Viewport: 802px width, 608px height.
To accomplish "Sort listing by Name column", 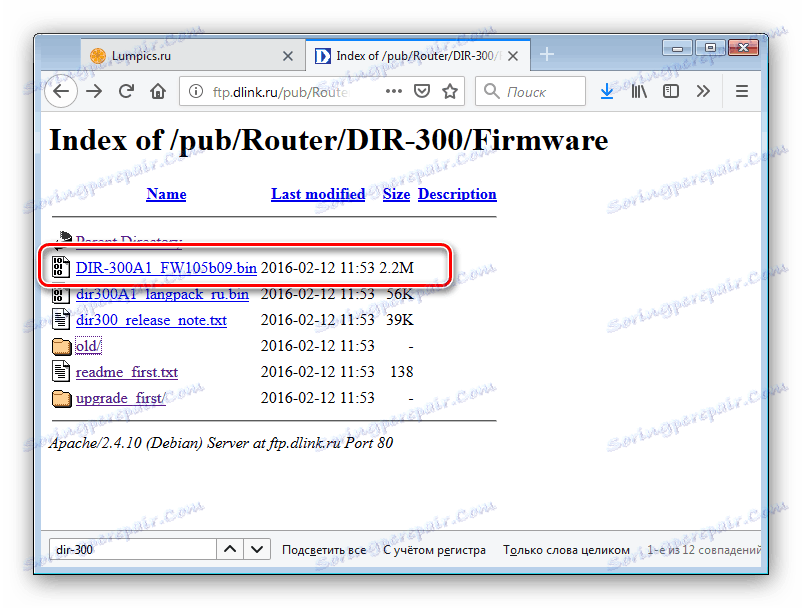I will click(x=166, y=194).
